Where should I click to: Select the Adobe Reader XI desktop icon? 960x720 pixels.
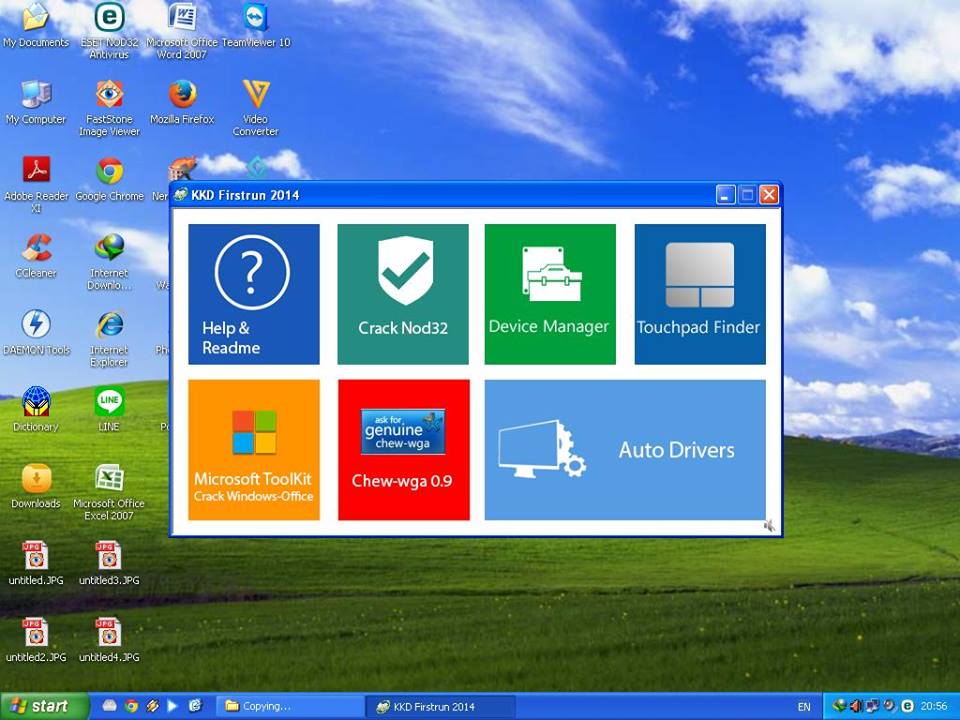tap(36, 184)
